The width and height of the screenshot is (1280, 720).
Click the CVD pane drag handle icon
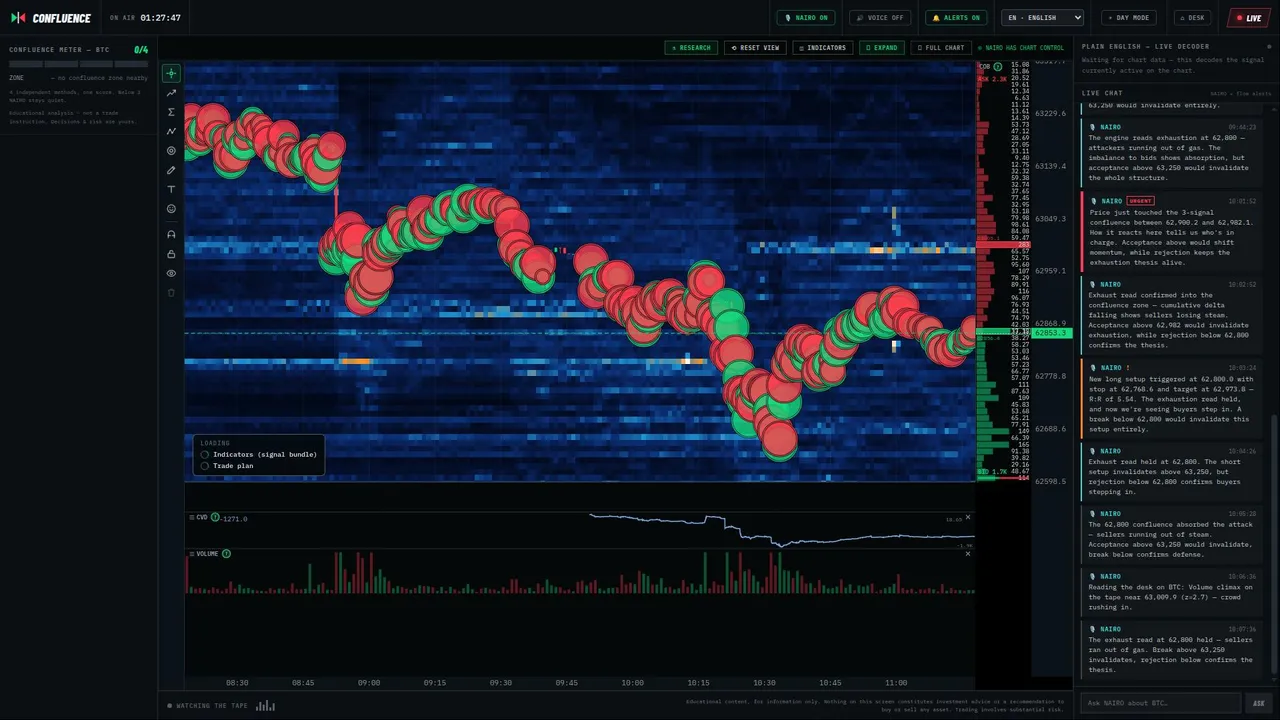[192, 517]
